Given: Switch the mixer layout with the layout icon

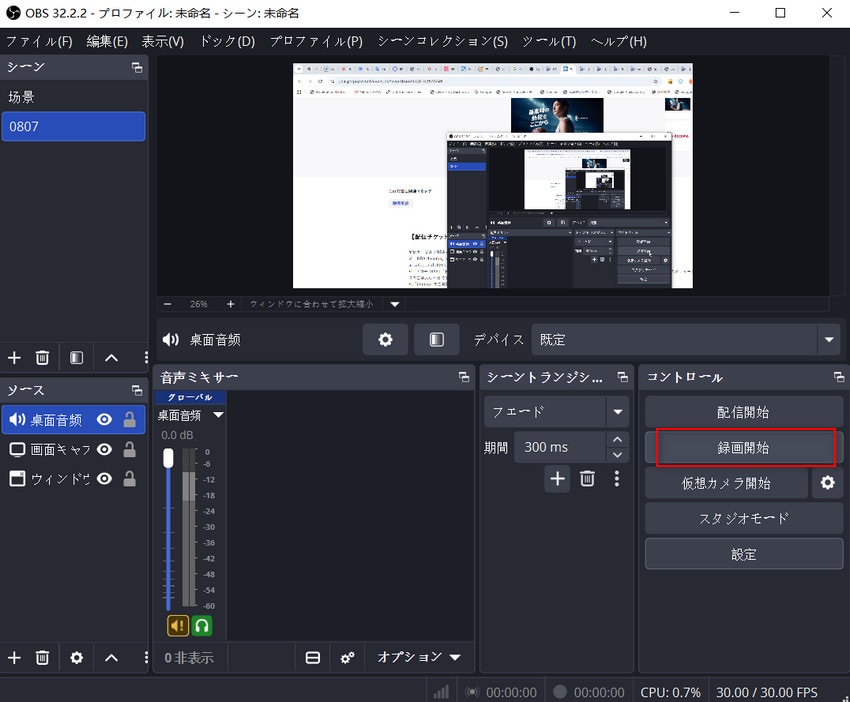Looking at the screenshot, I should (x=313, y=658).
